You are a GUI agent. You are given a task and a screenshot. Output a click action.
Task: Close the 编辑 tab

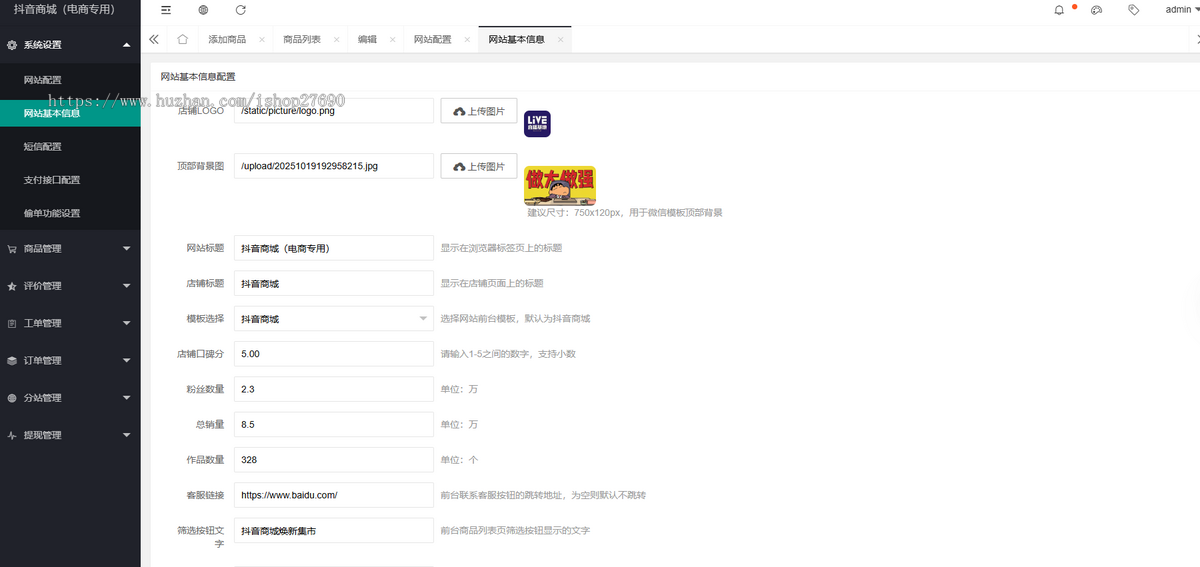tap(393, 40)
